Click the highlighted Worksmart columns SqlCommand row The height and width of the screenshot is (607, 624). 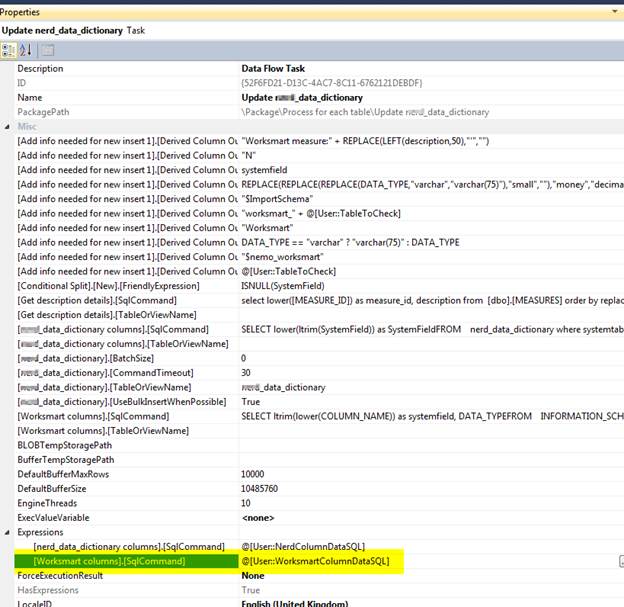pyautogui.click(x=110, y=562)
